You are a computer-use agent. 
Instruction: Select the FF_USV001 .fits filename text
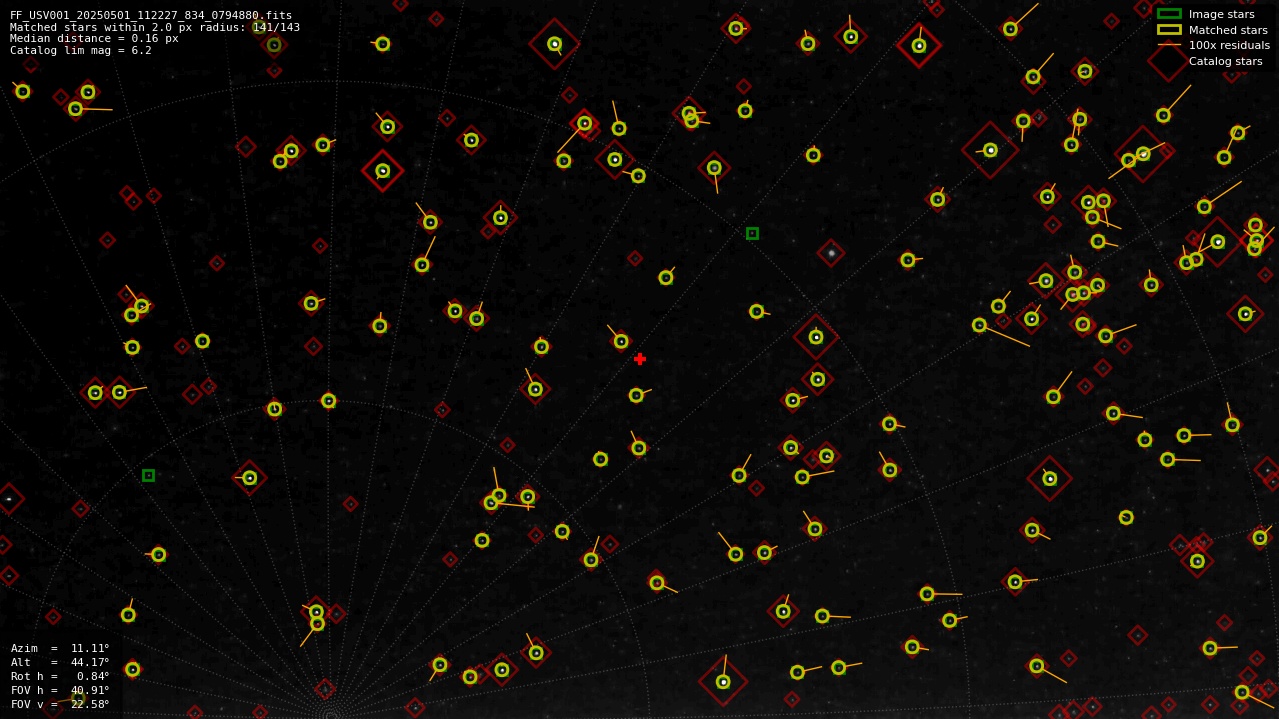coord(151,15)
